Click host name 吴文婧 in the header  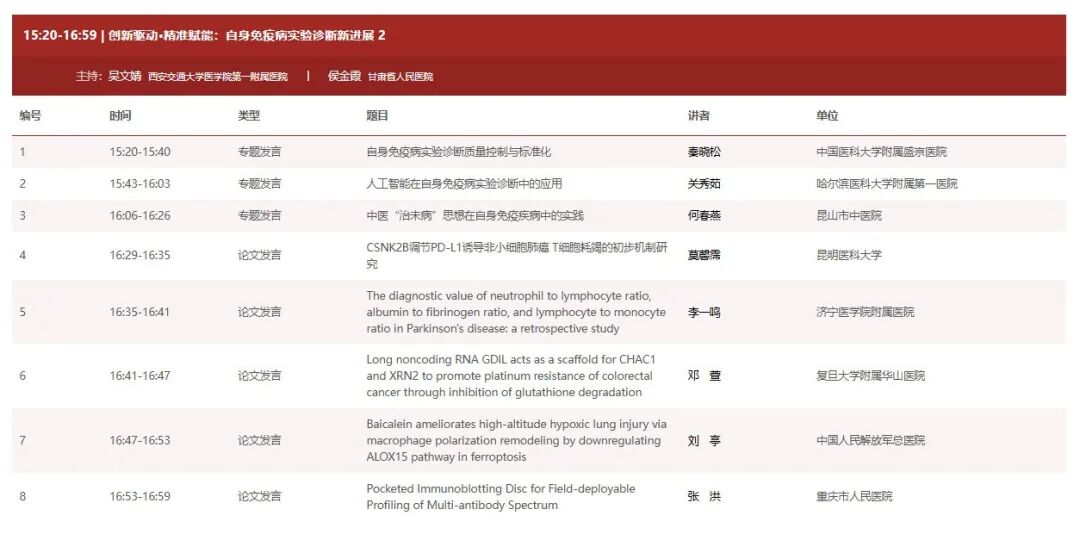125,76
